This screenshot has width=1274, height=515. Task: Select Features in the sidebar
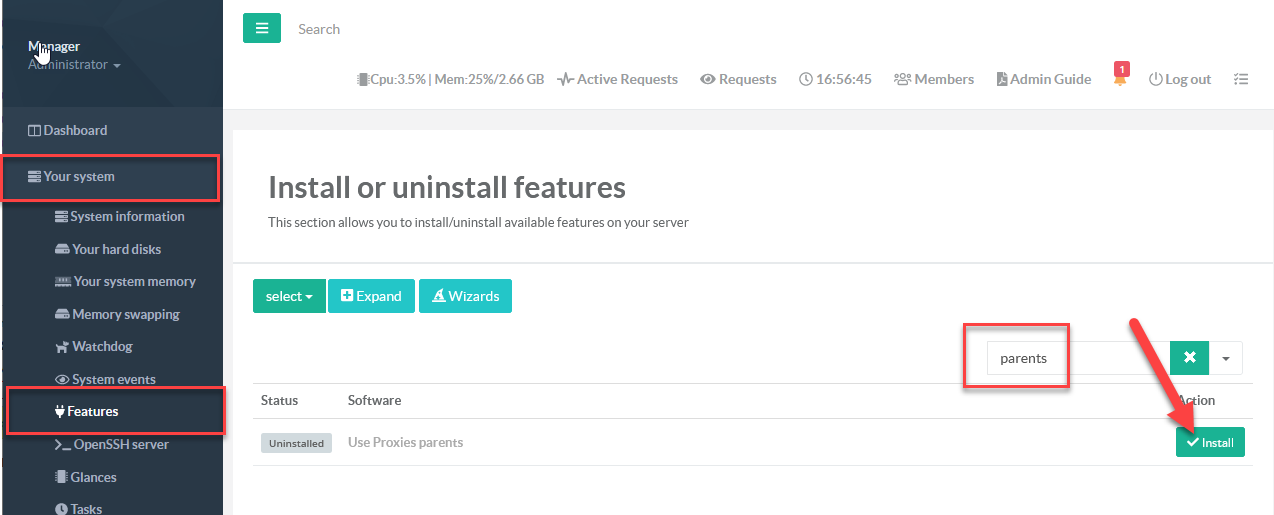(92, 411)
